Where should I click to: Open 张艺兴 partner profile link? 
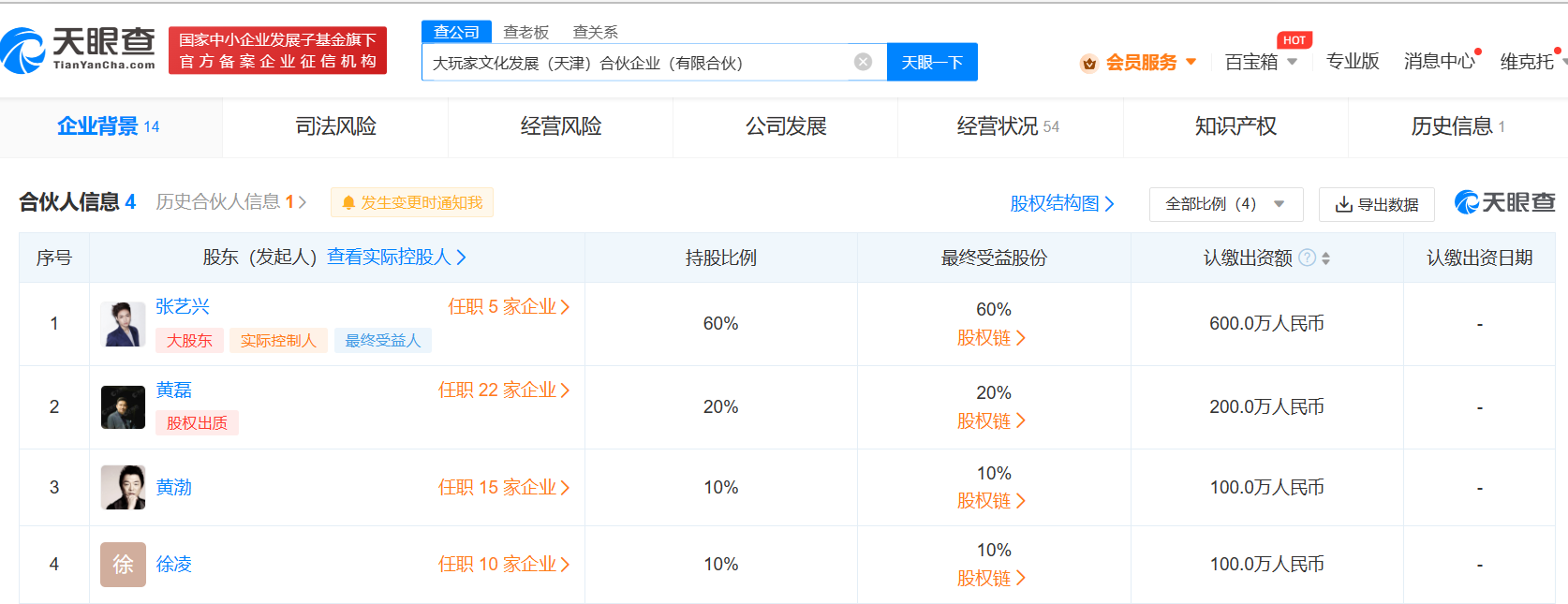[182, 306]
